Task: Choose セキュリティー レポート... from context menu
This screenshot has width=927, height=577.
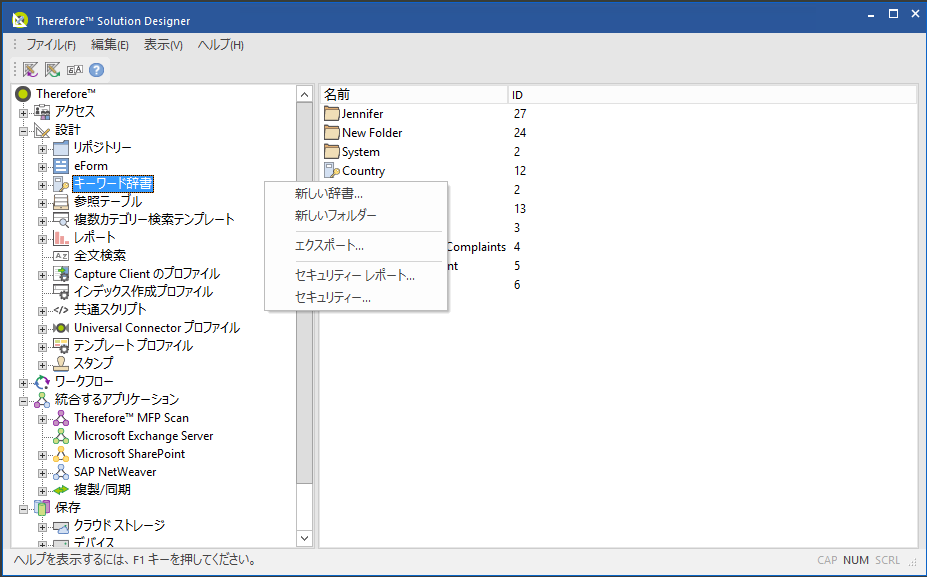Action: click(356, 275)
